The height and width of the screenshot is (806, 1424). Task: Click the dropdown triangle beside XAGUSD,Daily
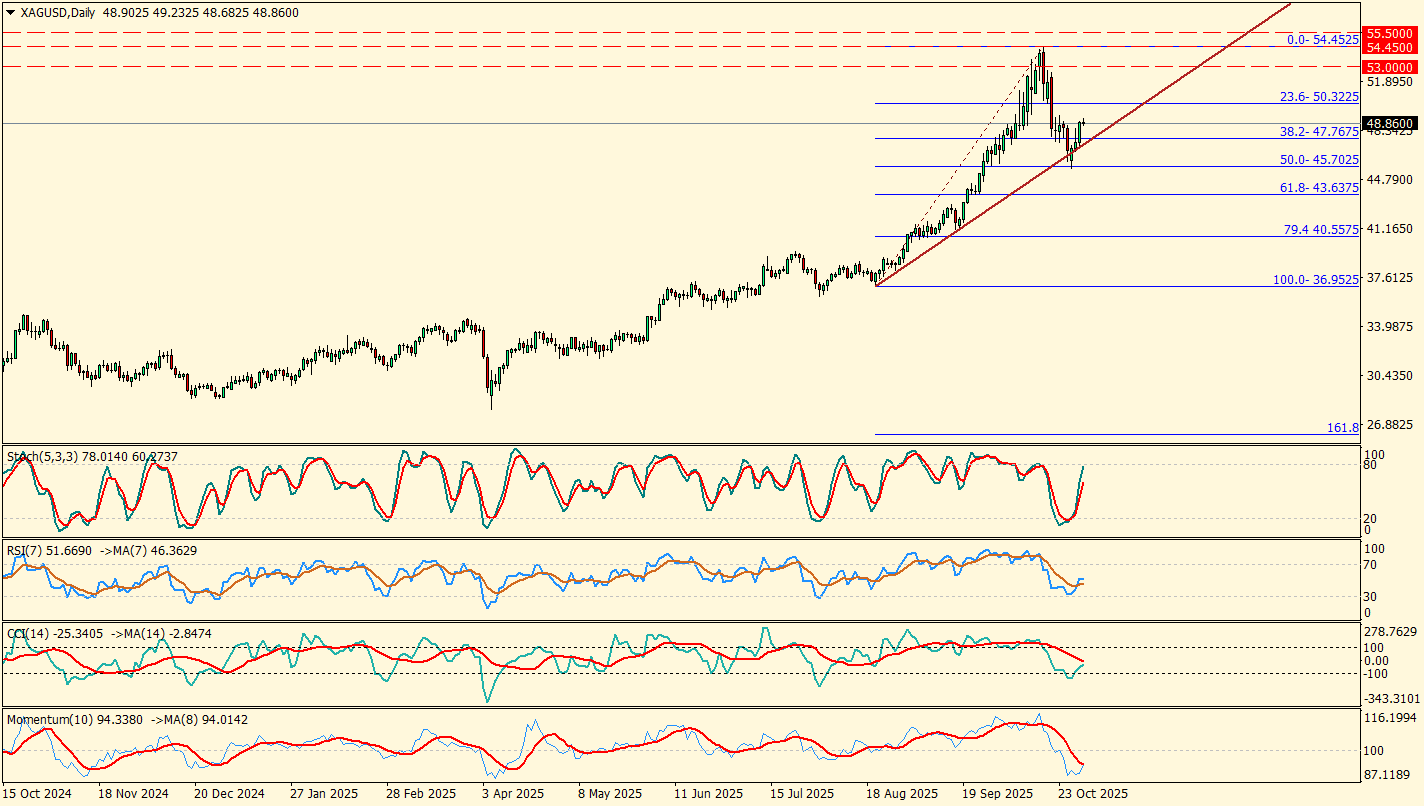[11, 13]
